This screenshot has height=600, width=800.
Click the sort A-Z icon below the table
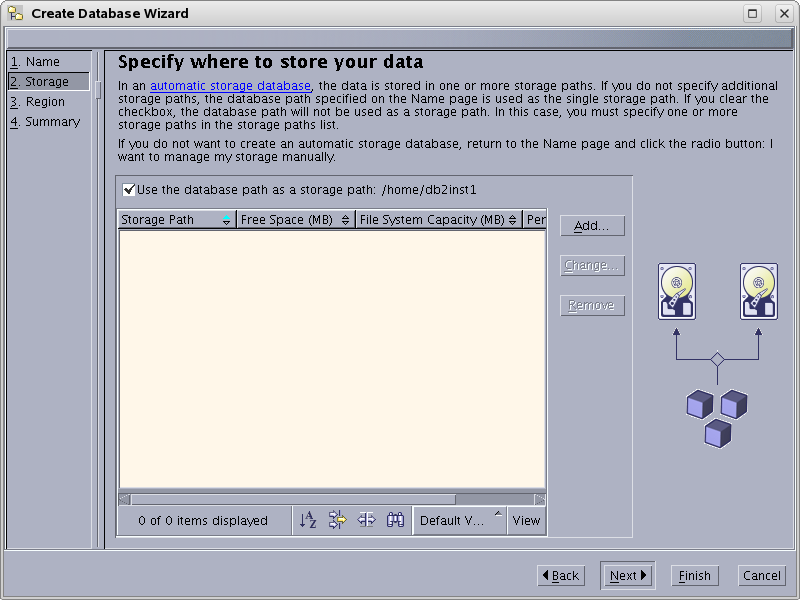coord(308,520)
